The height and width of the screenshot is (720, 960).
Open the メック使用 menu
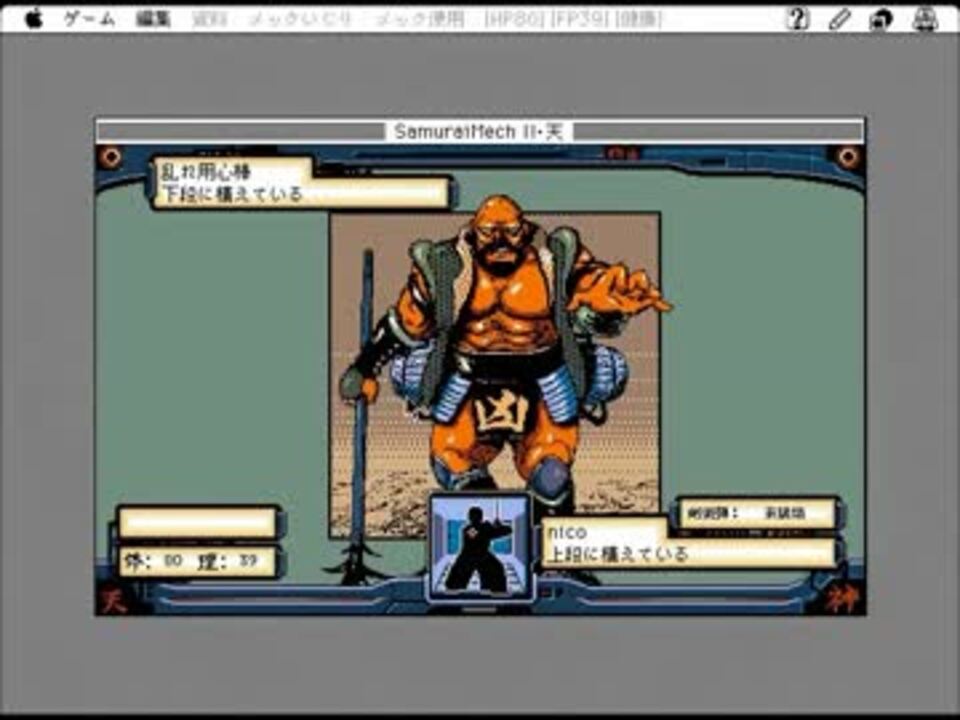coord(420,20)
